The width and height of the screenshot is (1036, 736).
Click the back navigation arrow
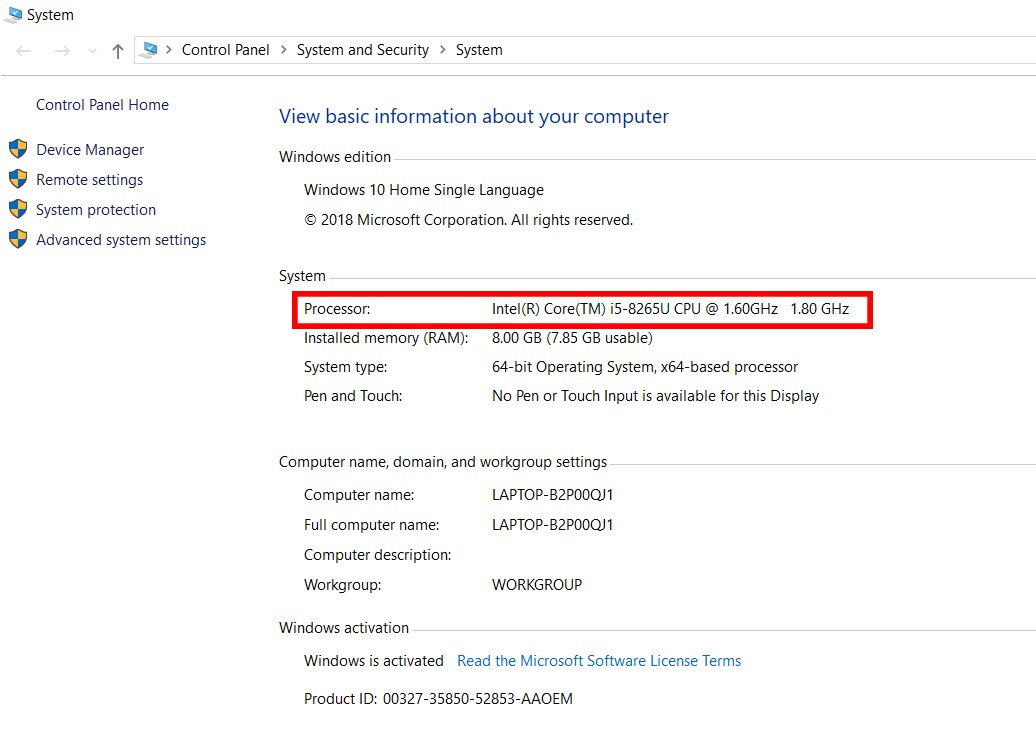click(x=23, y=49)
